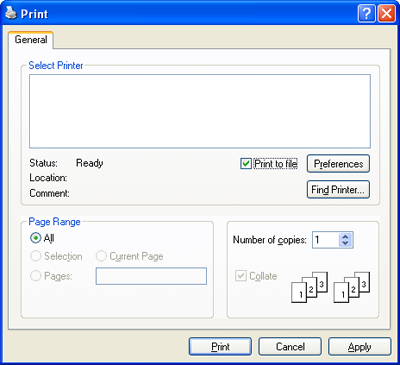
Task: Cancel the print dialog
Action: coord(290,347)
